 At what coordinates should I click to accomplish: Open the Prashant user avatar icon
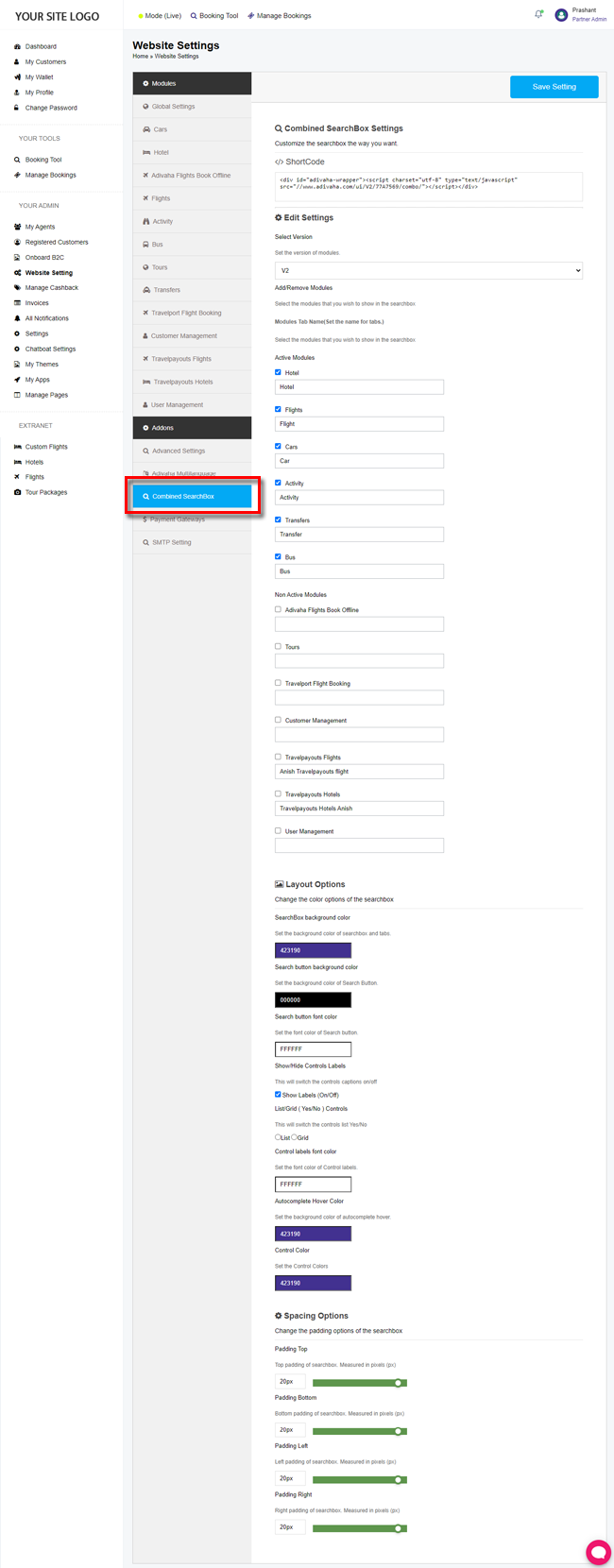click(x=561, y=15)
